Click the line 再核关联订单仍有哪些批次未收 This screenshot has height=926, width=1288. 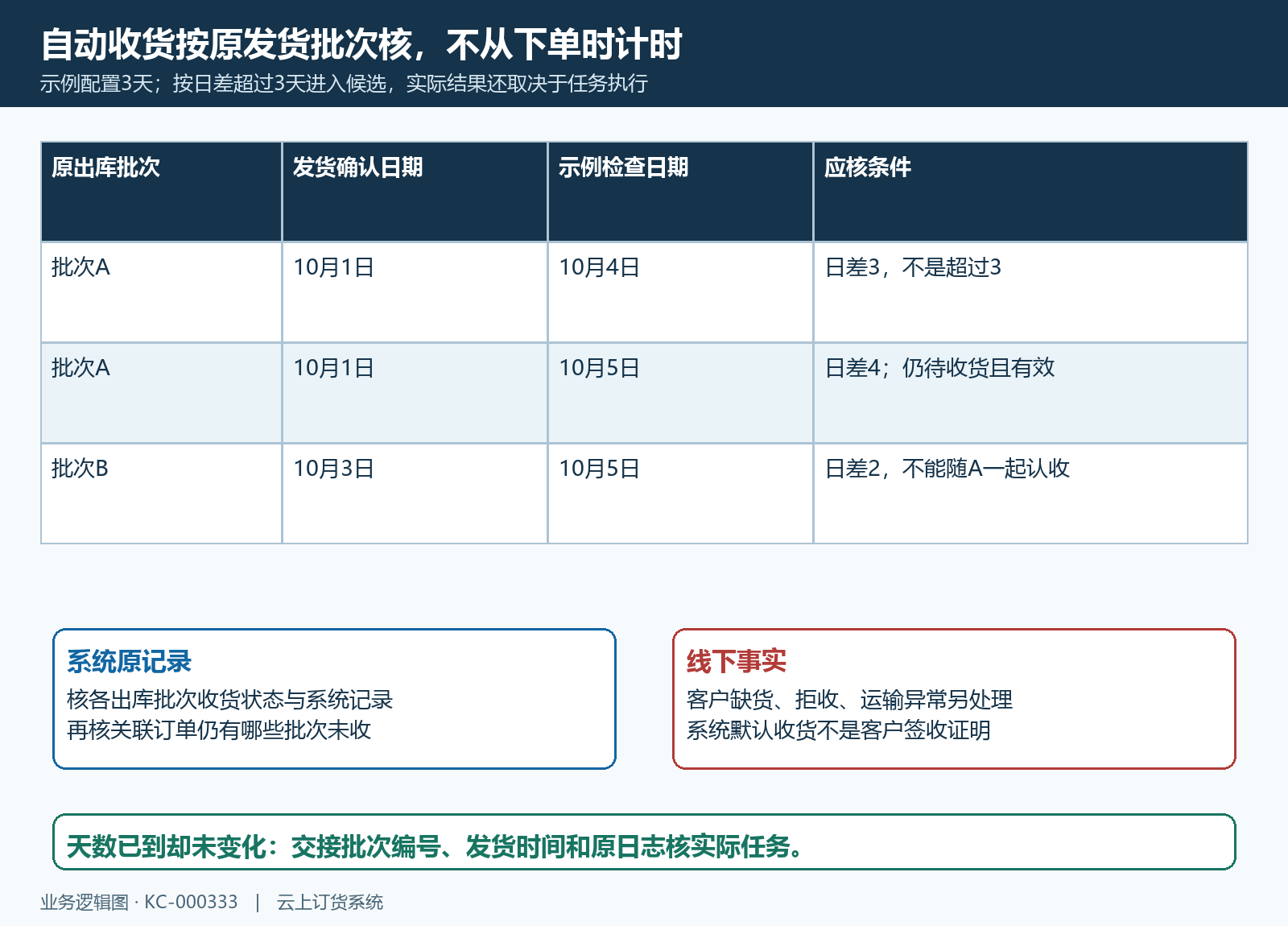coord(219,730)
